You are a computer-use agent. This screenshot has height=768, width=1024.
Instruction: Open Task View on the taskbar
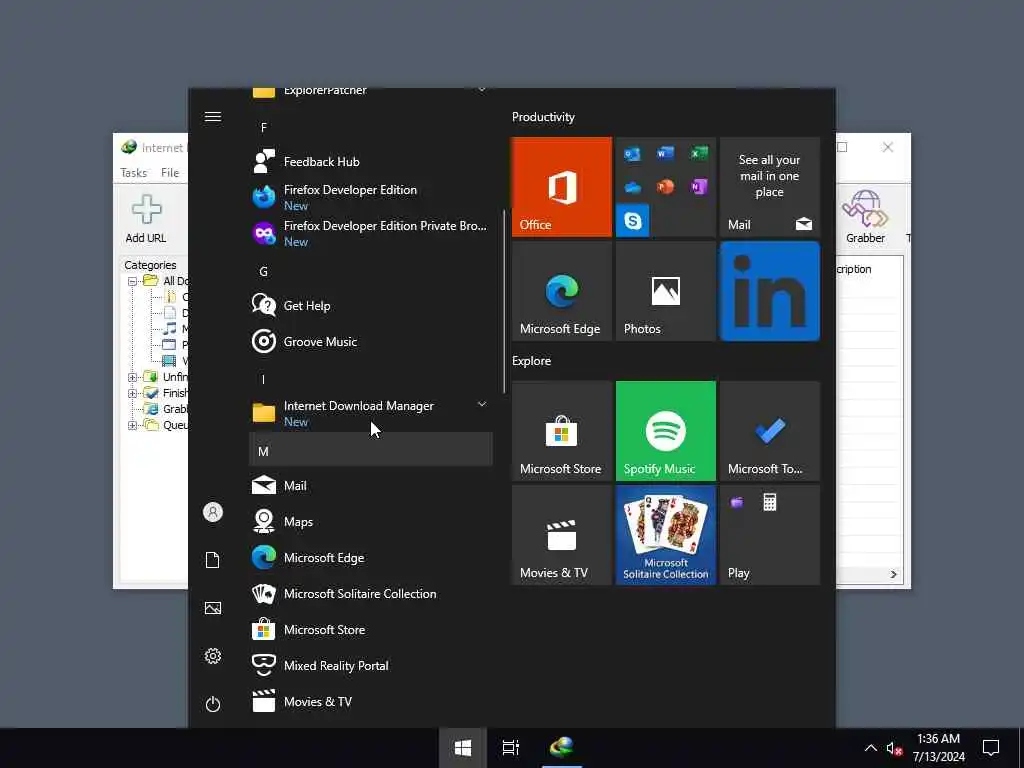click(511, 748)
